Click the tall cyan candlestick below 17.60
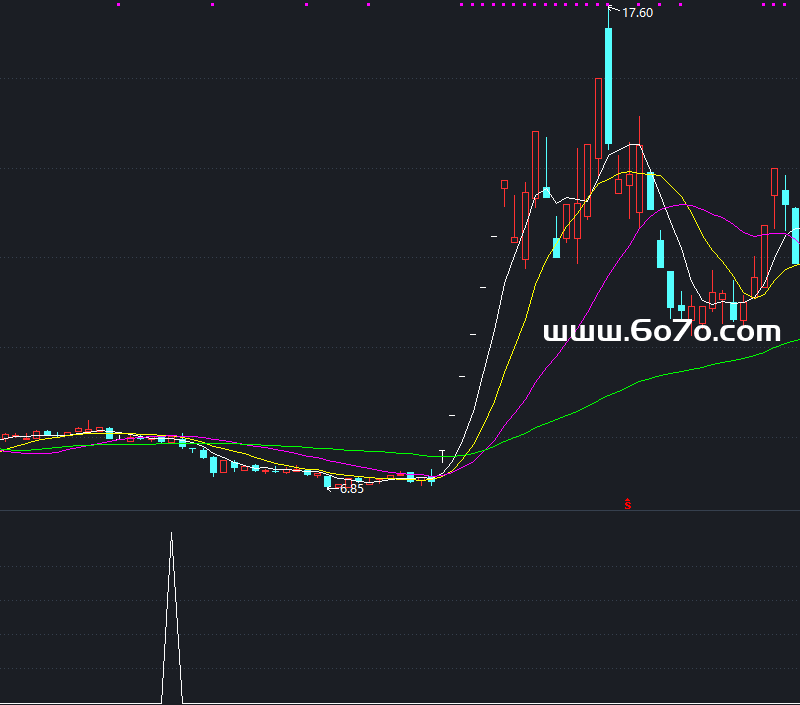The image size is (800, 705). (x=608, y=86)
